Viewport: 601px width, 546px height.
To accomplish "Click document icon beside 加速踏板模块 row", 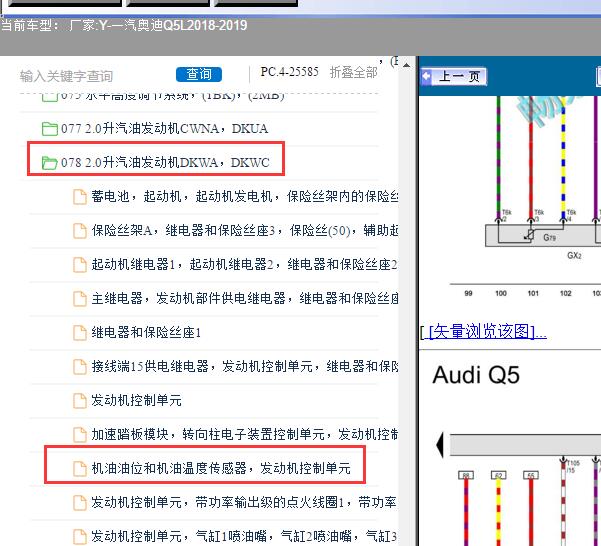I will tap(80, 435).
